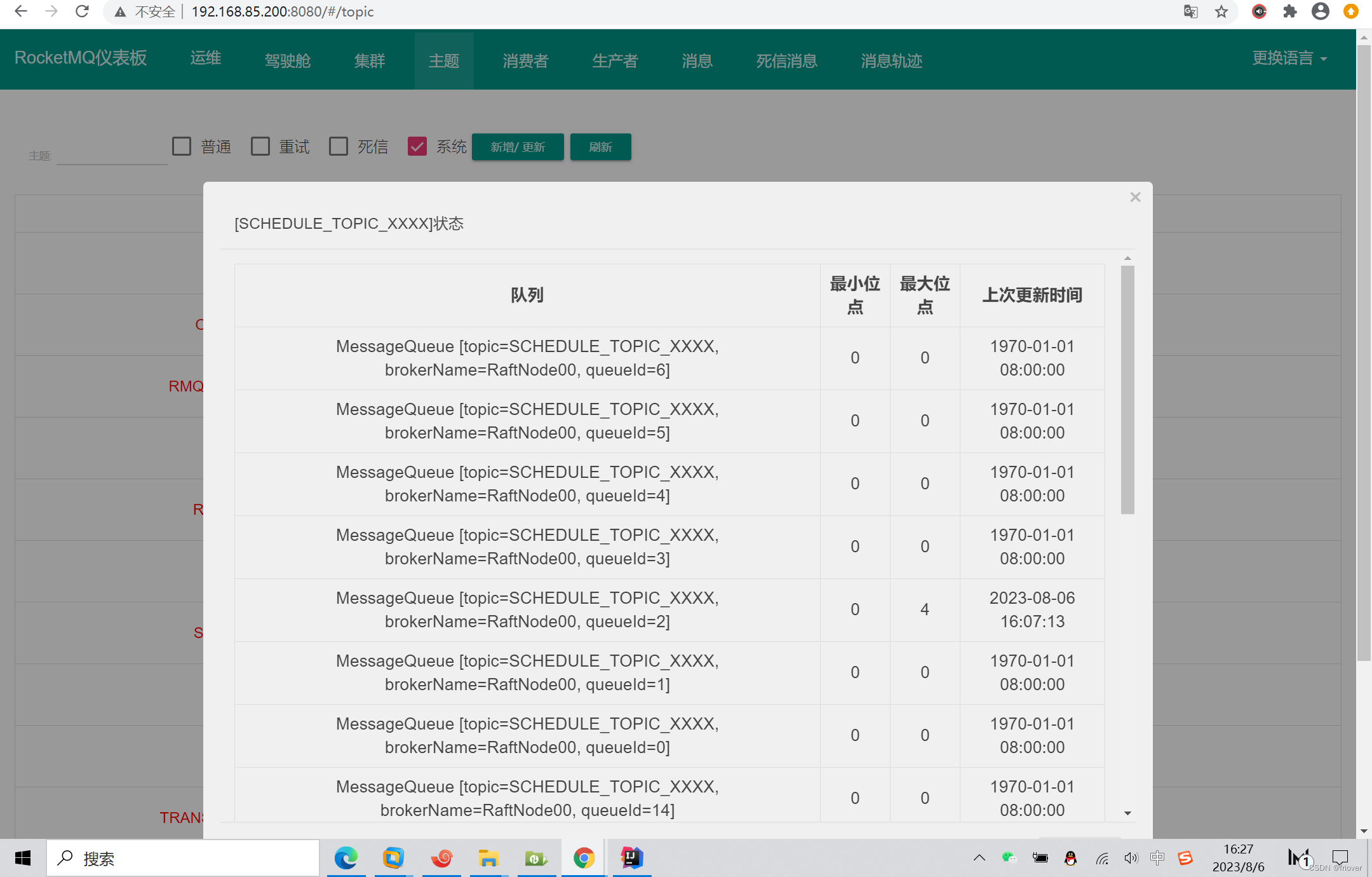Click the dialog's vertical scrollbar thumb
Image resolution: width=1372 pixels, height=877 pixels.
(1127, 390)
